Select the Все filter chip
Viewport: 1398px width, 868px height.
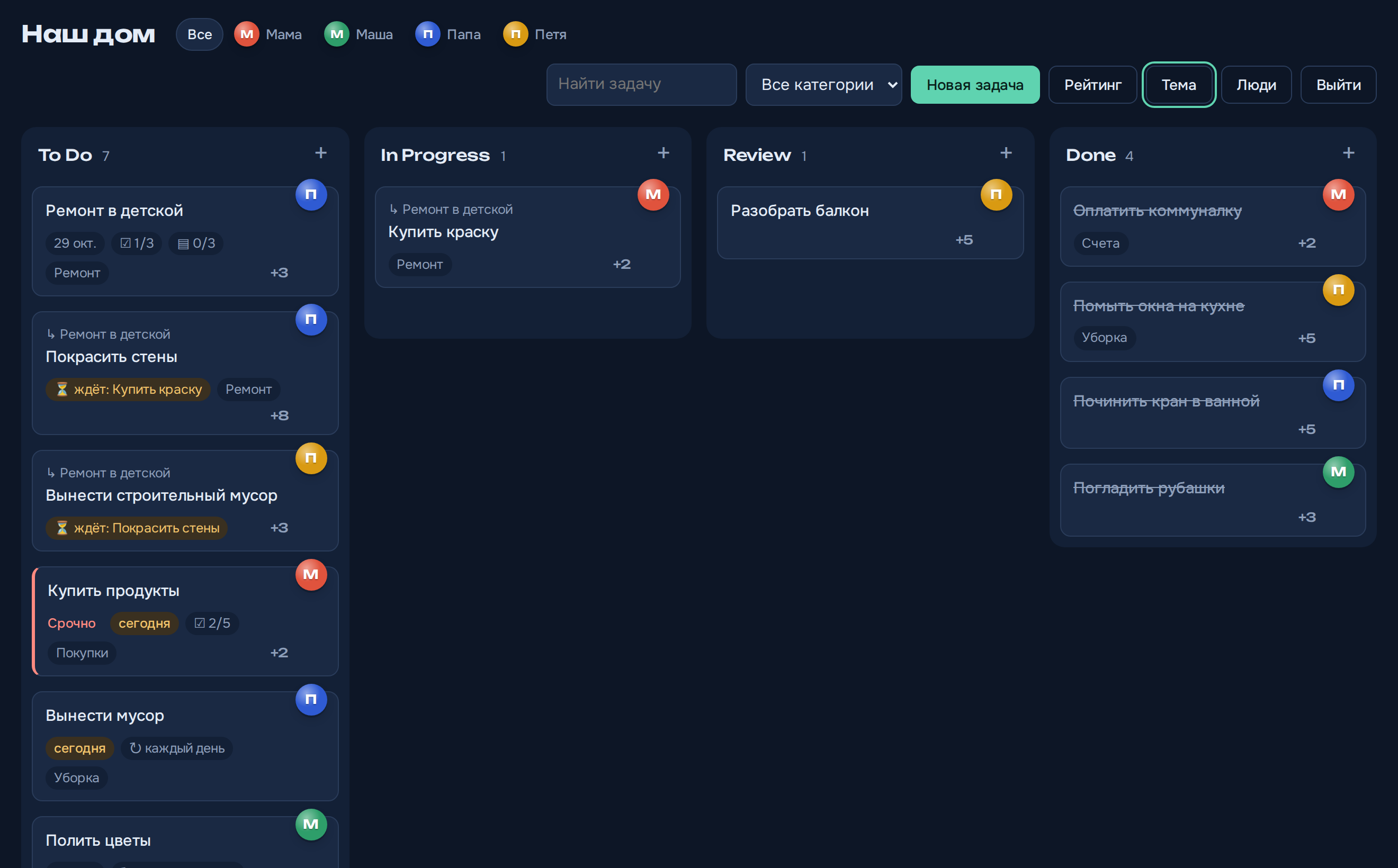[x=199, y=34]
